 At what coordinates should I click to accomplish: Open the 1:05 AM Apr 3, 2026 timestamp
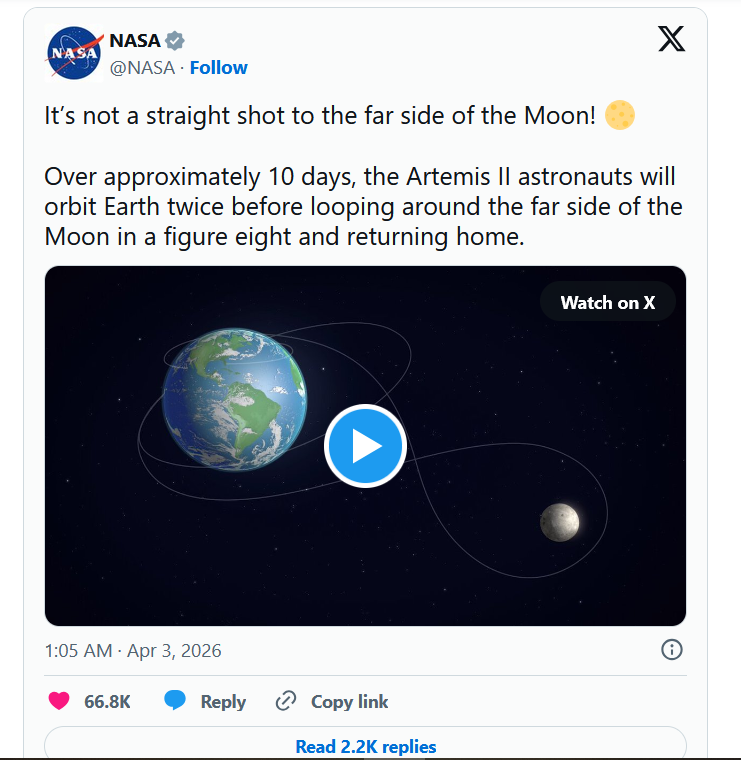click(x=133, y=651)
